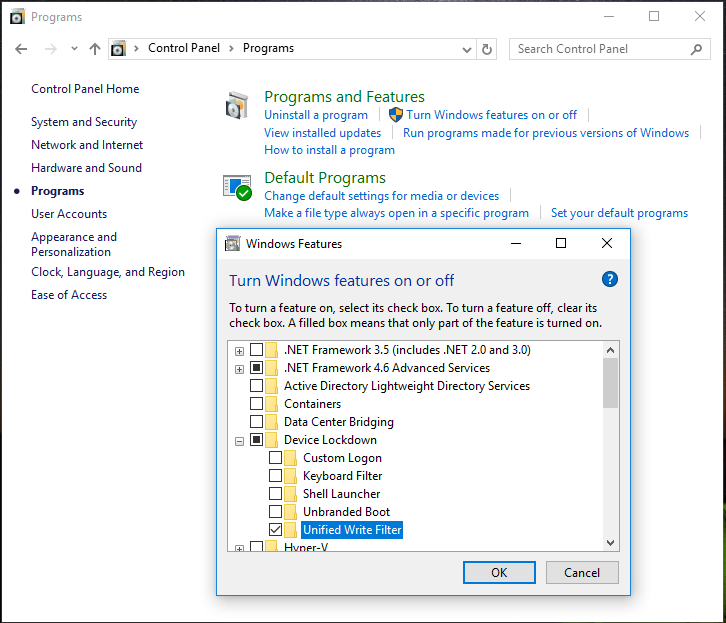Go up one level with up arrow

click(95, 49)
